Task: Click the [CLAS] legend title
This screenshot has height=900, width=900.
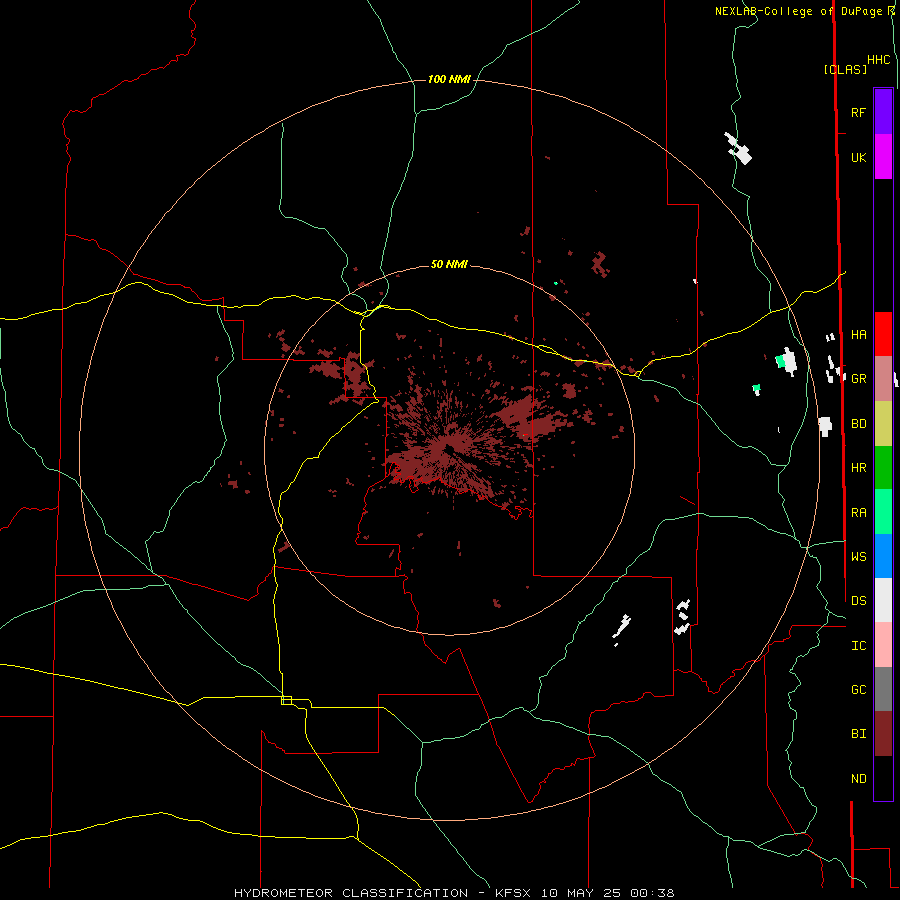Action: (845, 69)
